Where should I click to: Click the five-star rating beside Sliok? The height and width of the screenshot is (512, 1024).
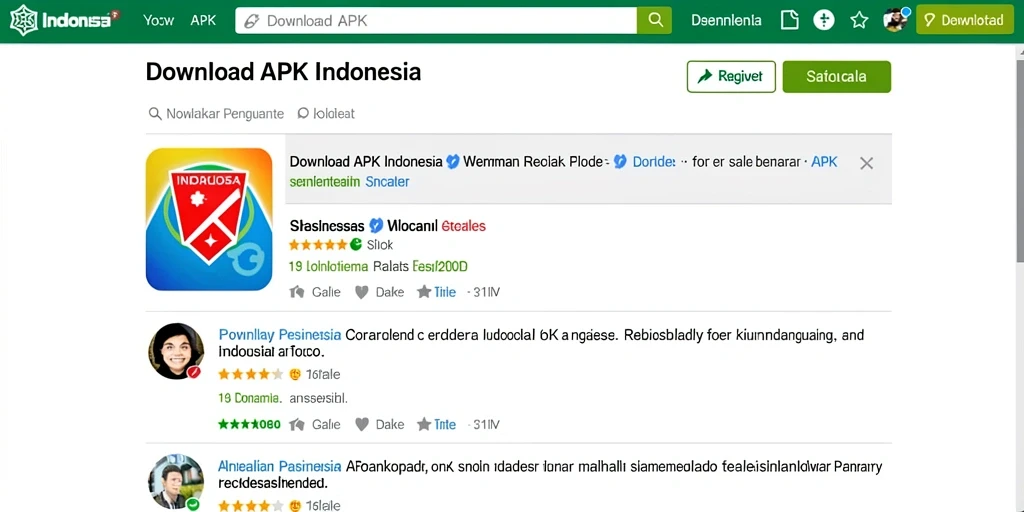[318, 245]
